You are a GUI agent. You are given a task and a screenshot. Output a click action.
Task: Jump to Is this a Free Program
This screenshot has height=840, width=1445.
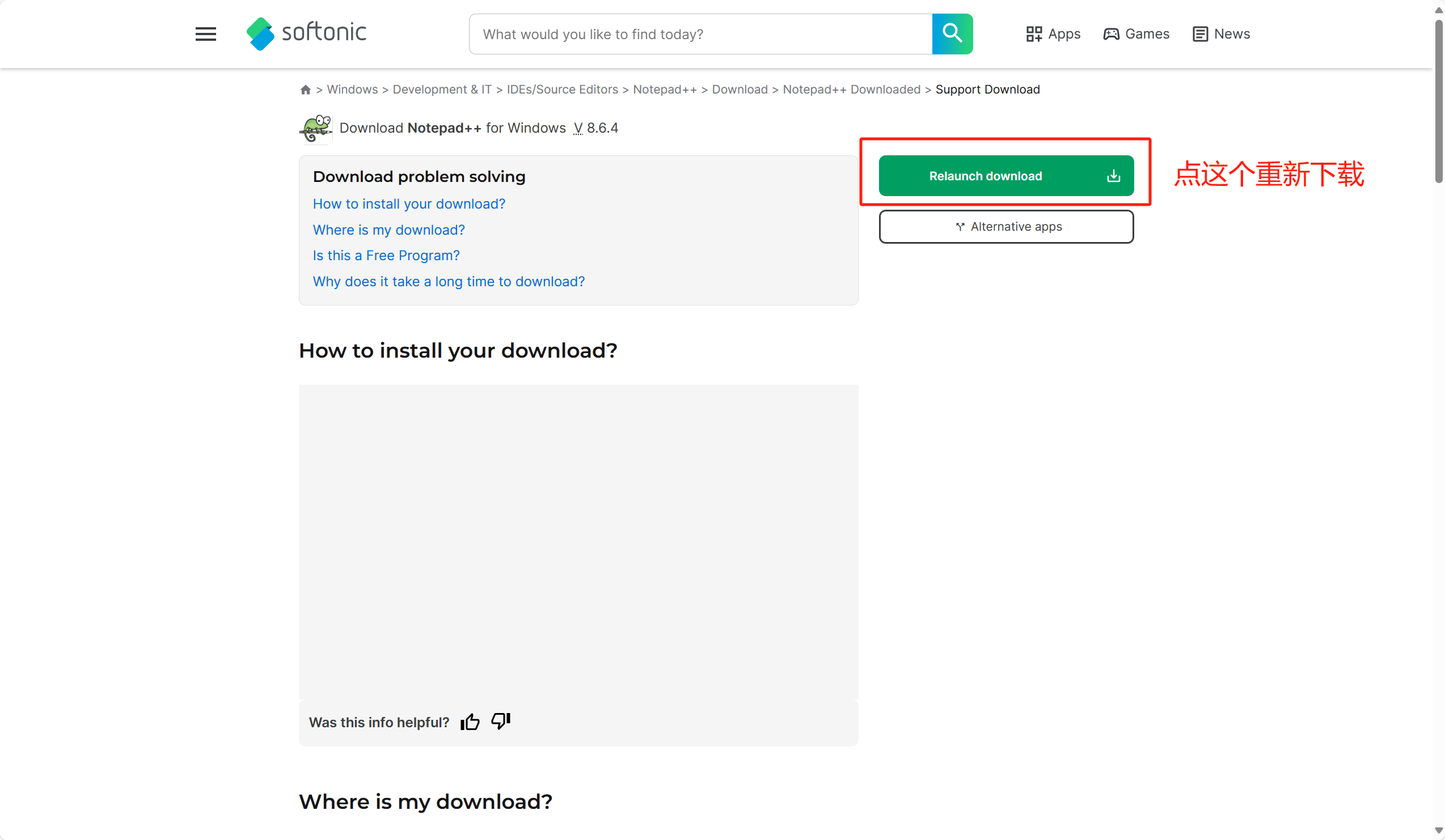pyautogui.click(x=386, y=256)
